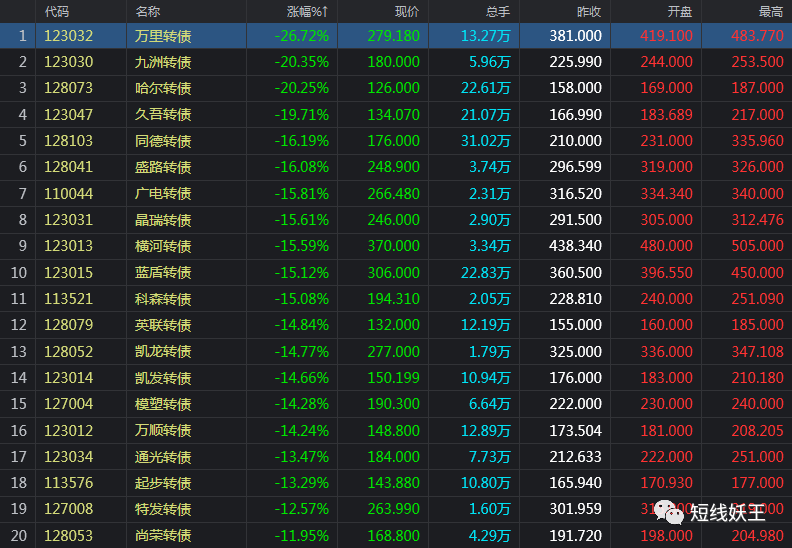
Task: Click high price 505.000
Action: 757,246
